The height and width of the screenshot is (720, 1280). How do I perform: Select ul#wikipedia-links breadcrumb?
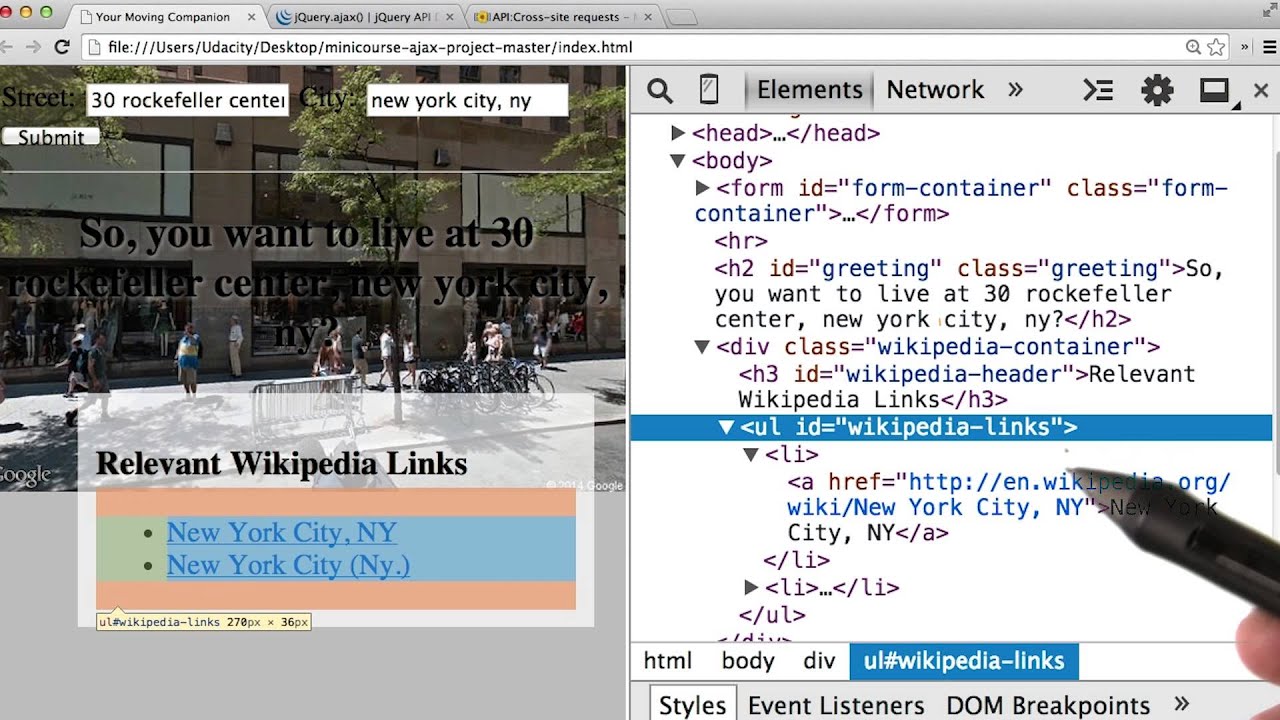tap(964, 661)
